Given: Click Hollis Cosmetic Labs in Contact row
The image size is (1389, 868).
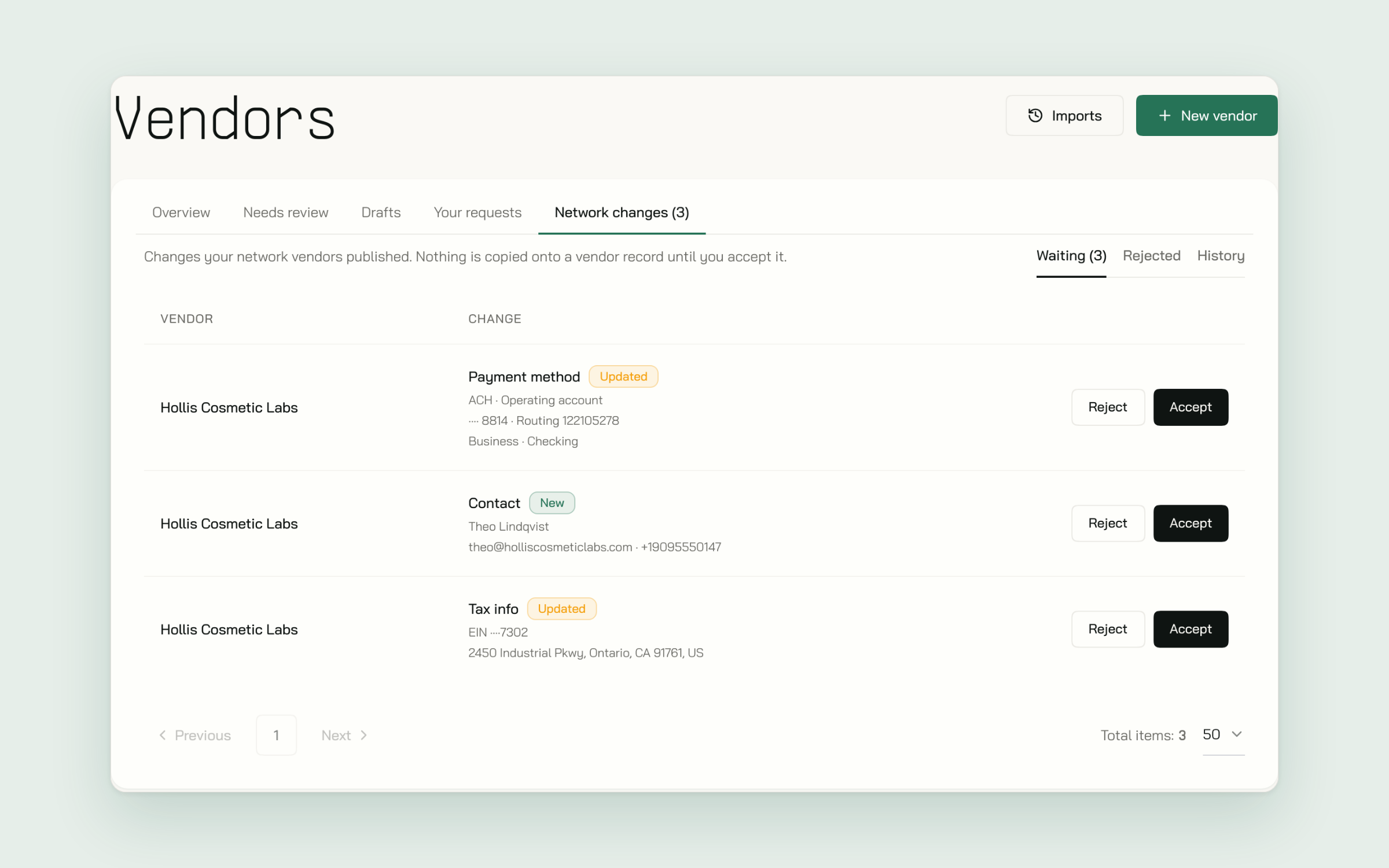Looking at the screenshot, I should click(229, 524).
